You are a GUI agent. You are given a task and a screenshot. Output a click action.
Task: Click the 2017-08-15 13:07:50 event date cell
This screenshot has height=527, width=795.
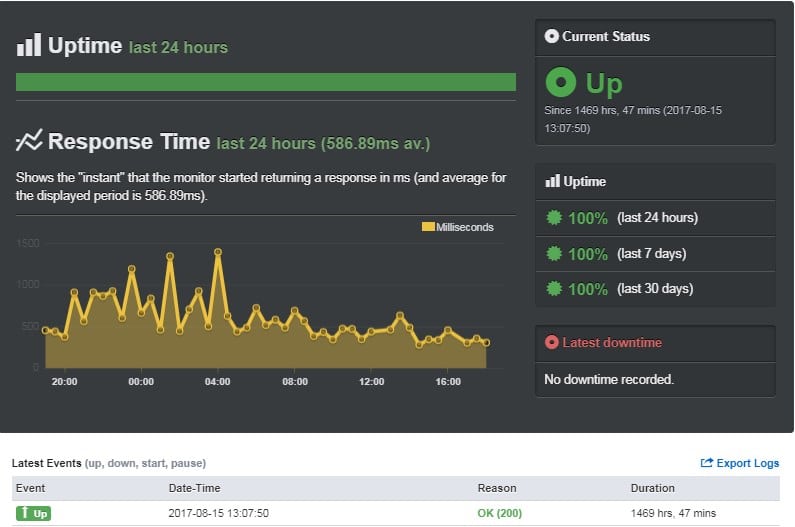point(219,513)
